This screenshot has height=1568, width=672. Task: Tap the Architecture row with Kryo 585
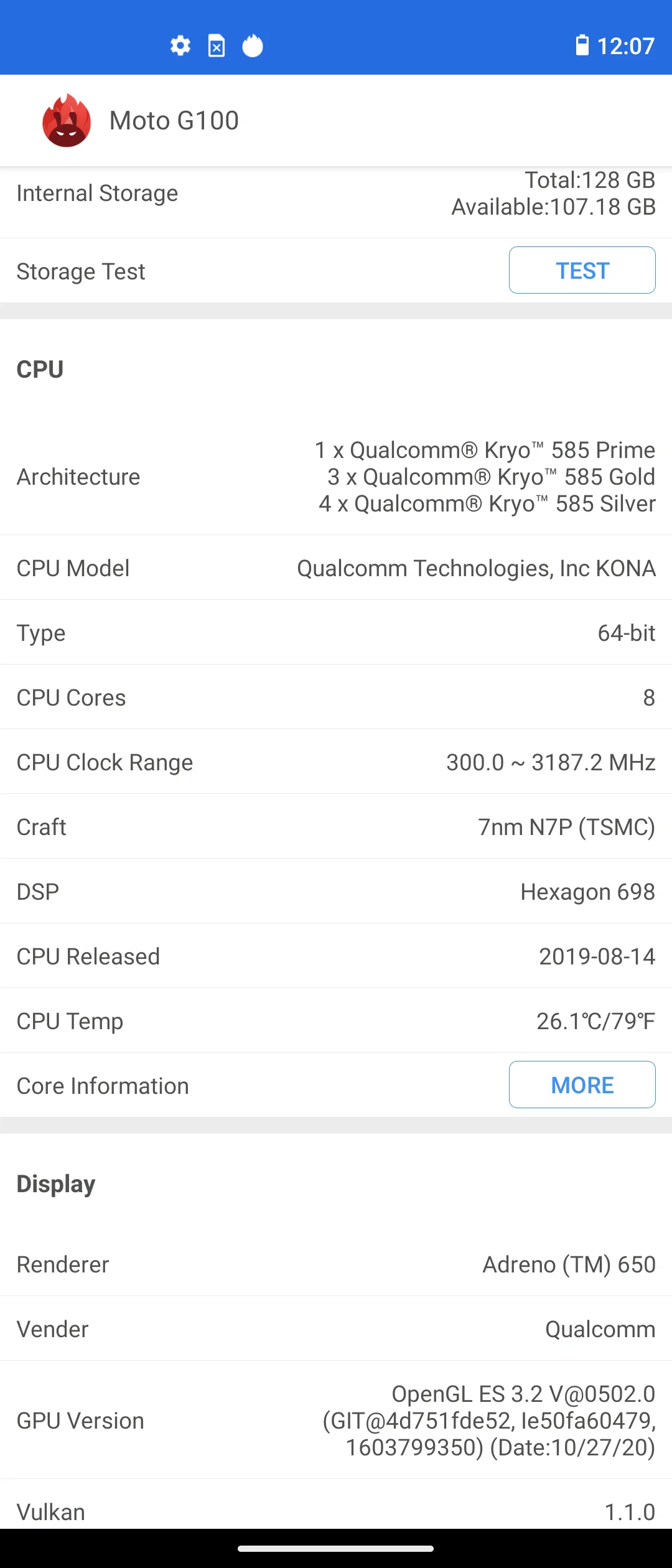click(336, 477)
